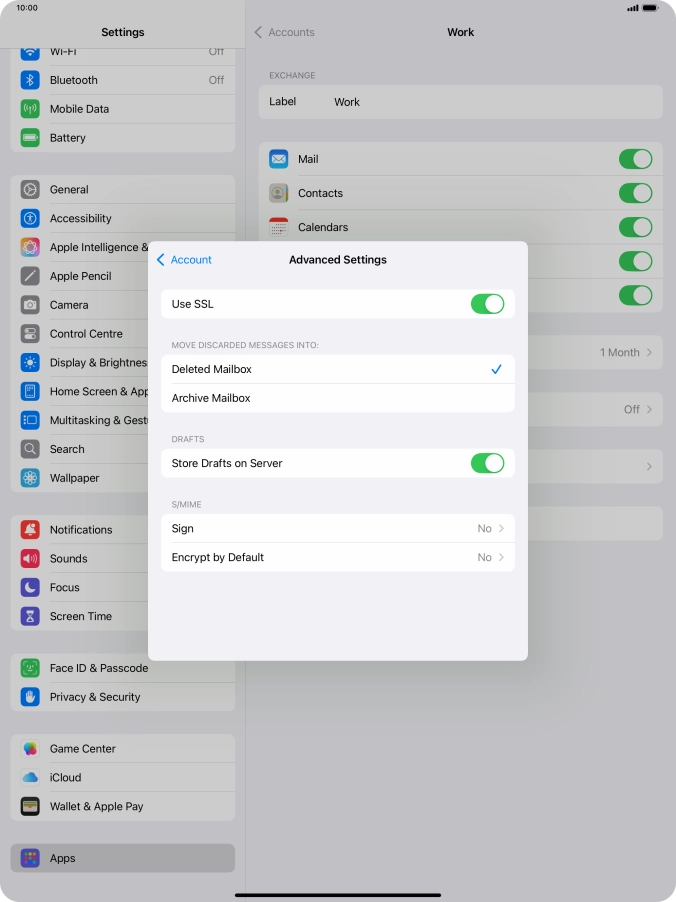
Task: Return to Accounts list
Action: click(x=284, y=32)
